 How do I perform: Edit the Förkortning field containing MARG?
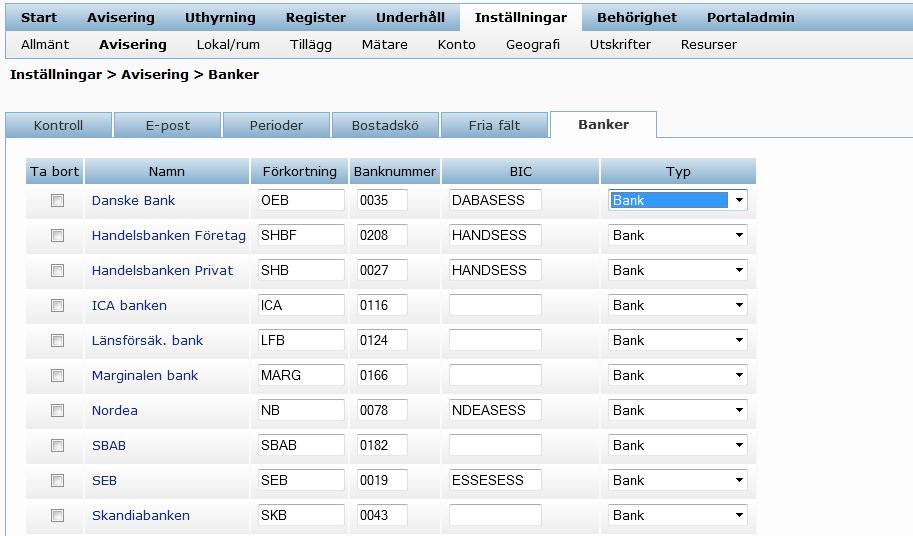(301, 375)
